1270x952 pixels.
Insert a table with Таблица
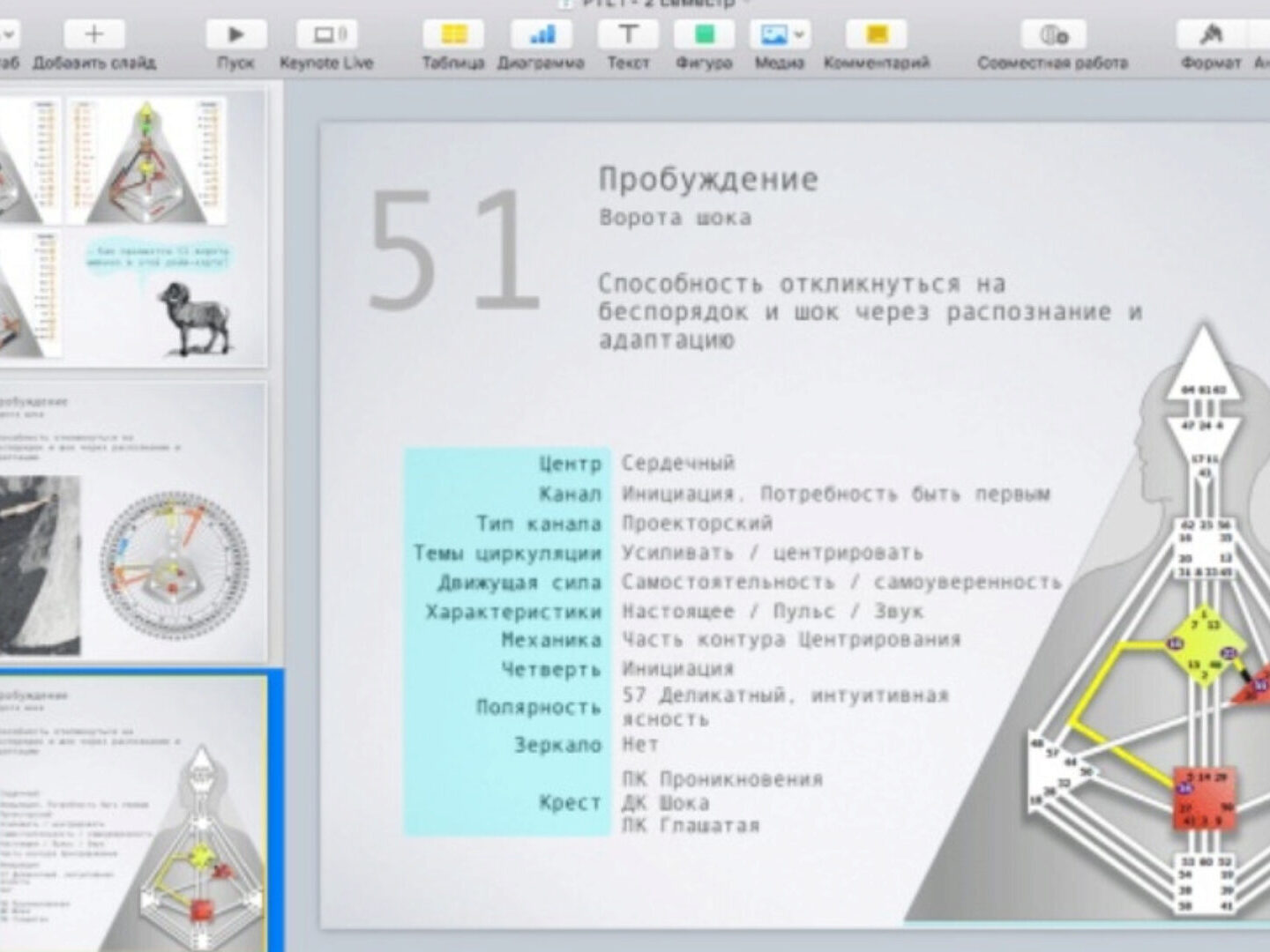[x=452, y=34]
